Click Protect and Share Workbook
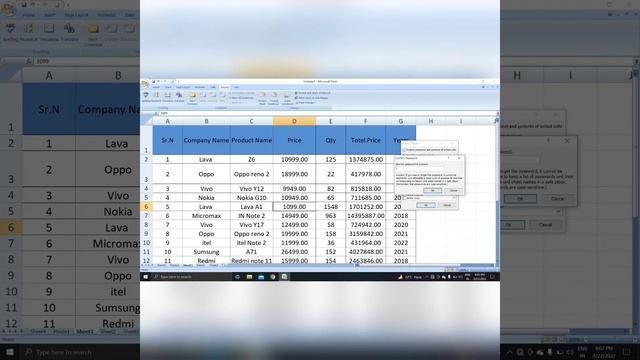Screen dimensions: 640x360 [x=313, y=93]
